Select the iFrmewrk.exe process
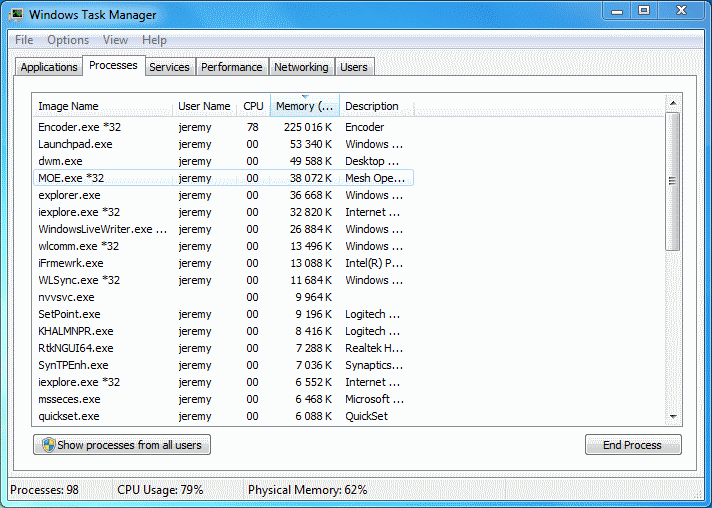 223,263
